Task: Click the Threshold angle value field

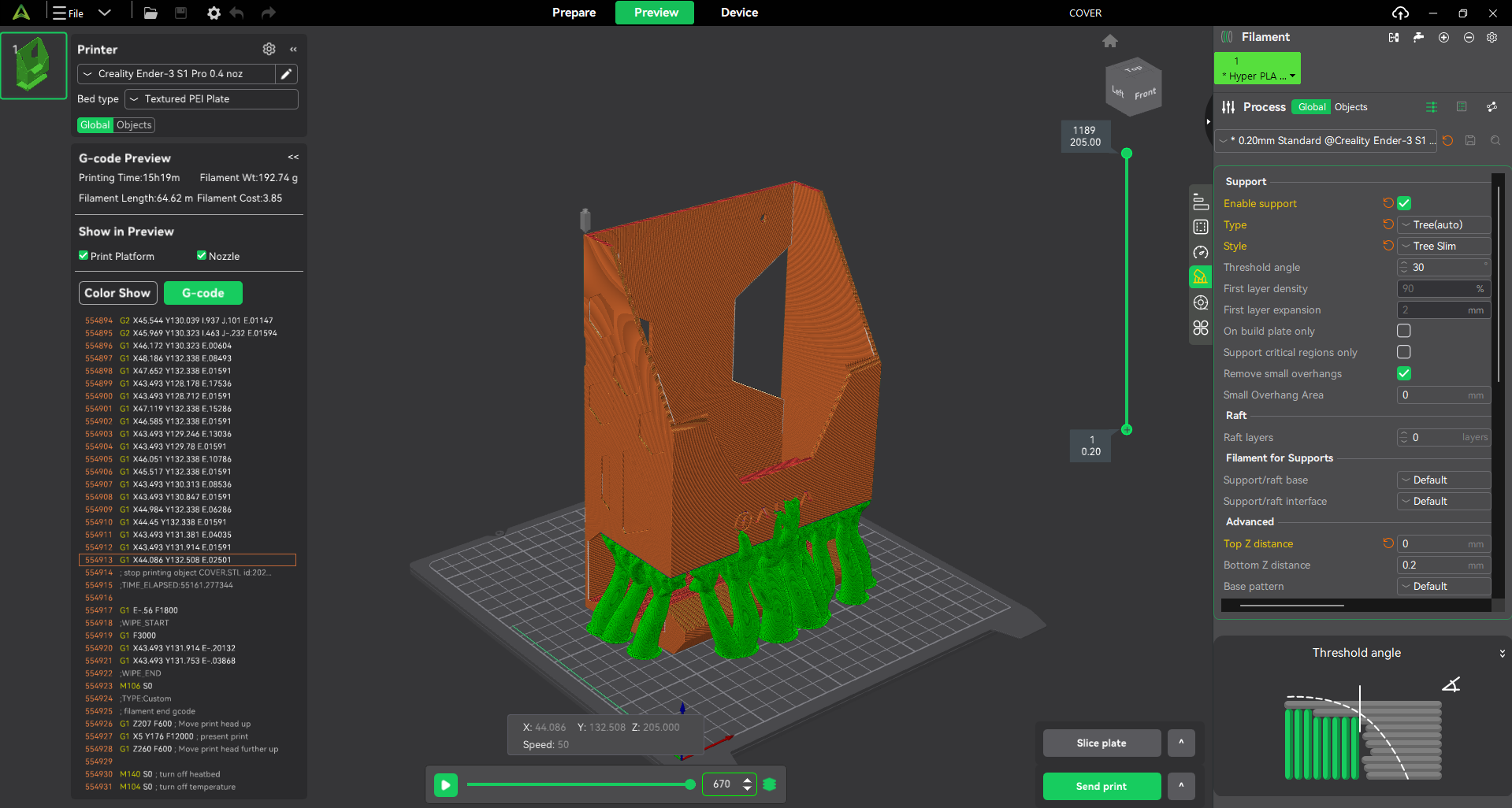Action: tap(1443, 267)
